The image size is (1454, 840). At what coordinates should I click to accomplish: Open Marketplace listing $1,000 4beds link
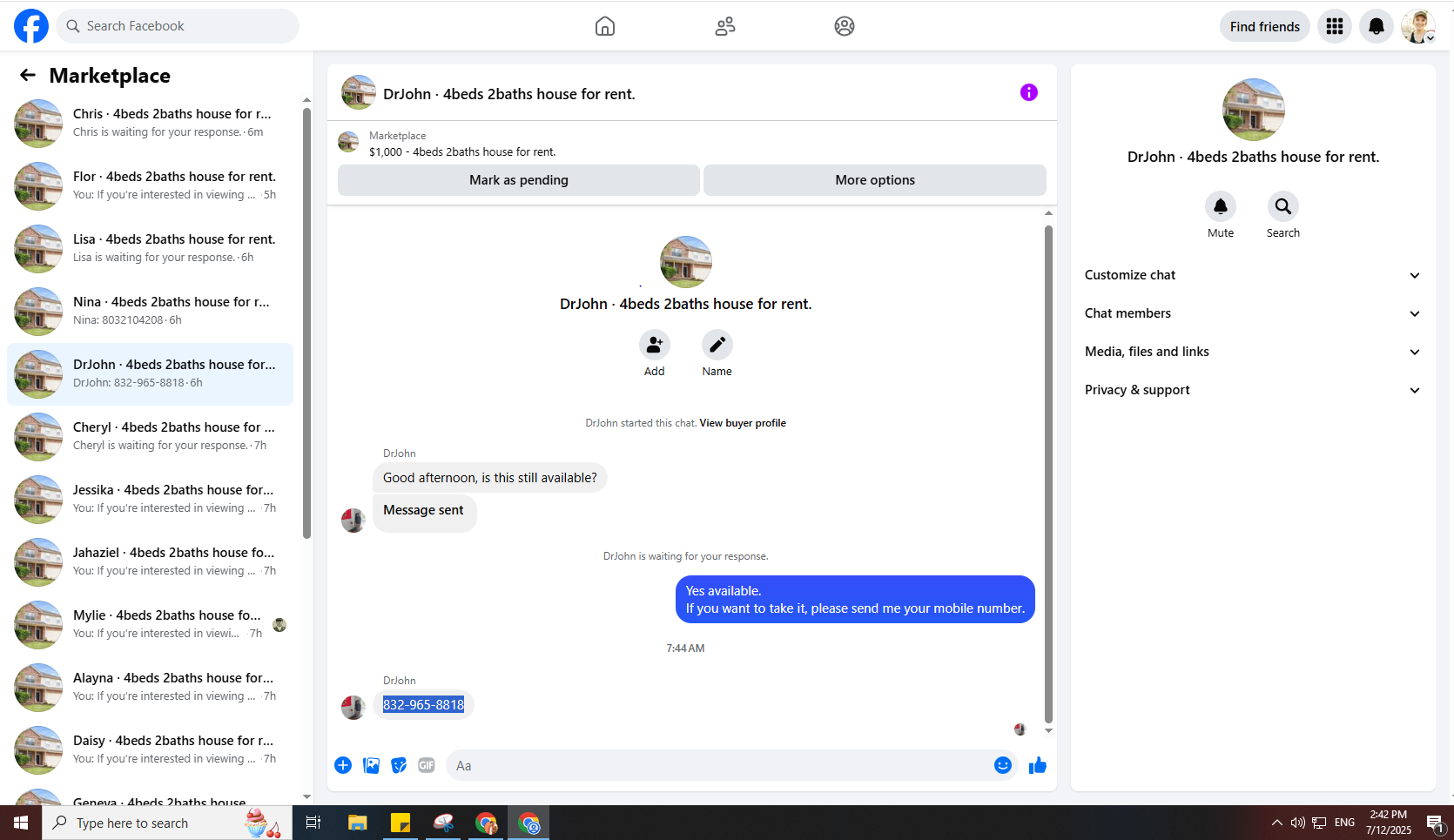click(462, 151)
